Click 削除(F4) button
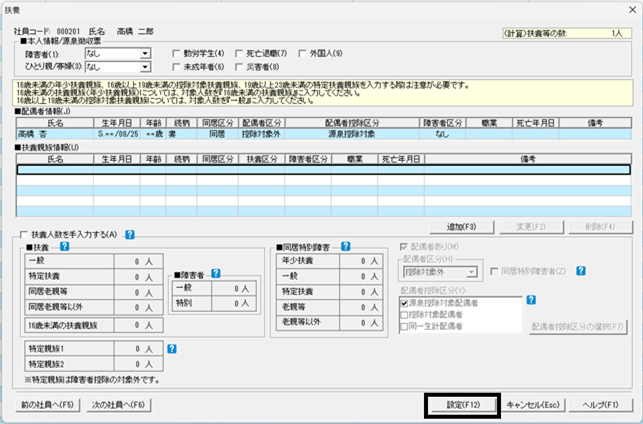 point(600,227)
